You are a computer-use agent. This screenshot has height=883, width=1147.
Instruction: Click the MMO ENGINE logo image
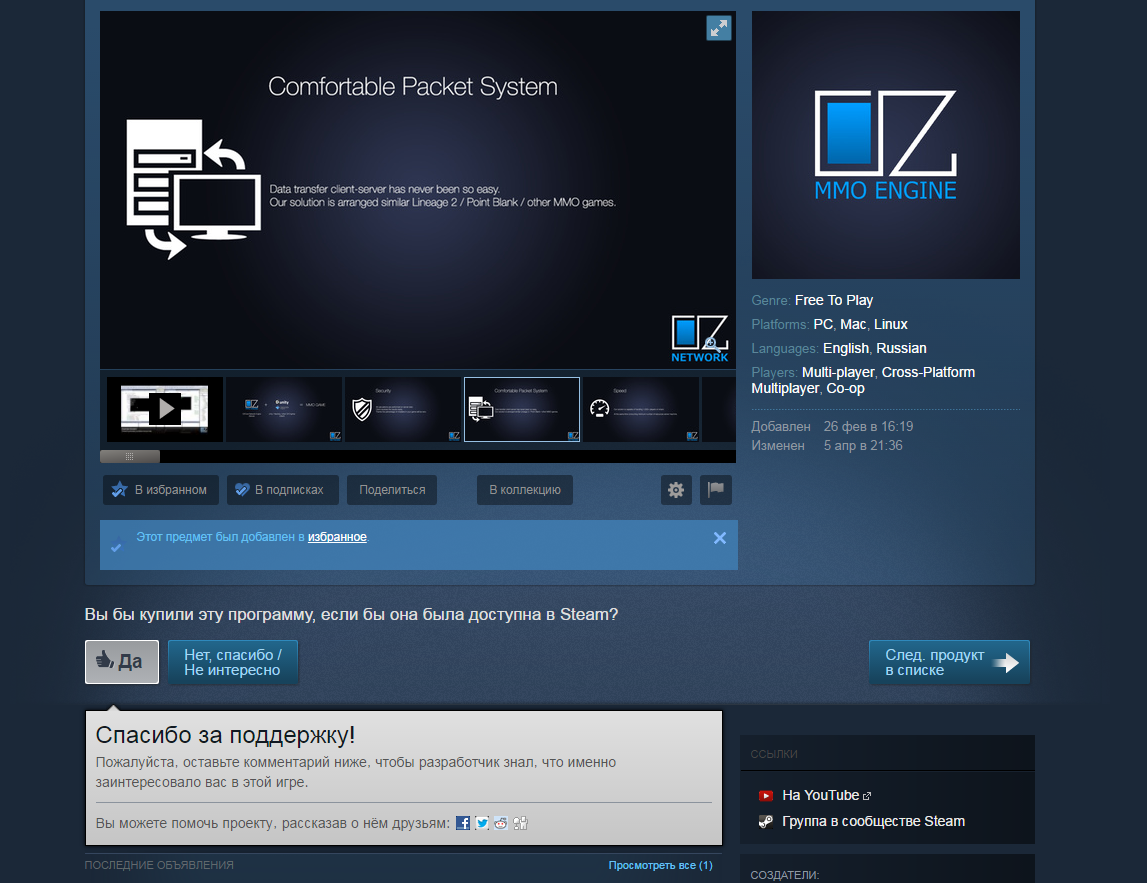[x=886, y=145]
